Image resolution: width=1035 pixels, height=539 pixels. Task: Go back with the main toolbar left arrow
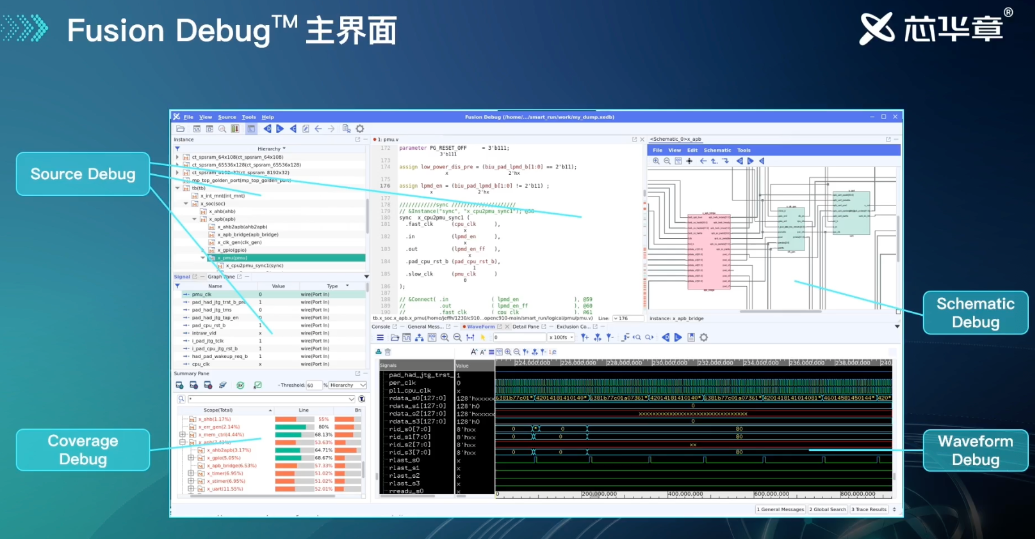318,129
